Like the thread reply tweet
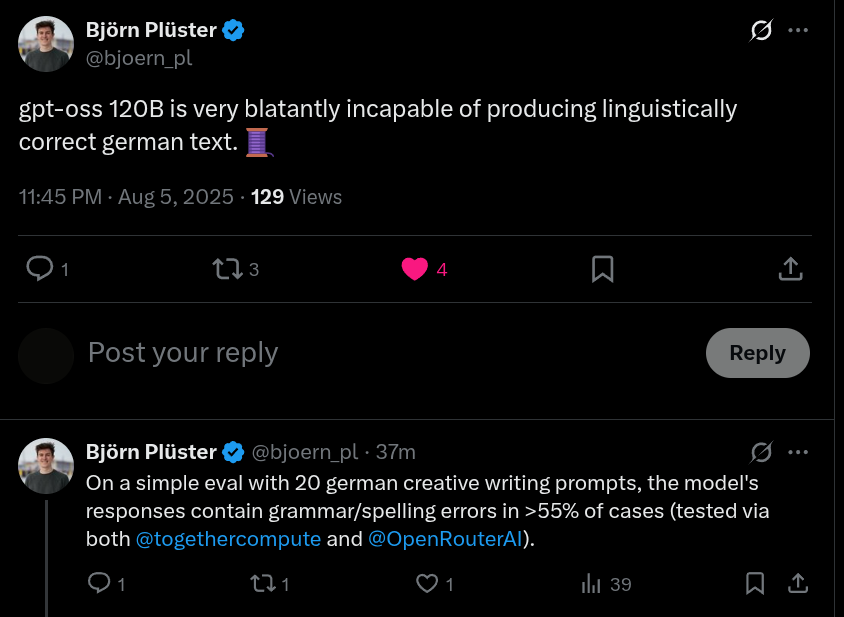The height and width of the screenshot is (617, 844). tap(427, 583)
